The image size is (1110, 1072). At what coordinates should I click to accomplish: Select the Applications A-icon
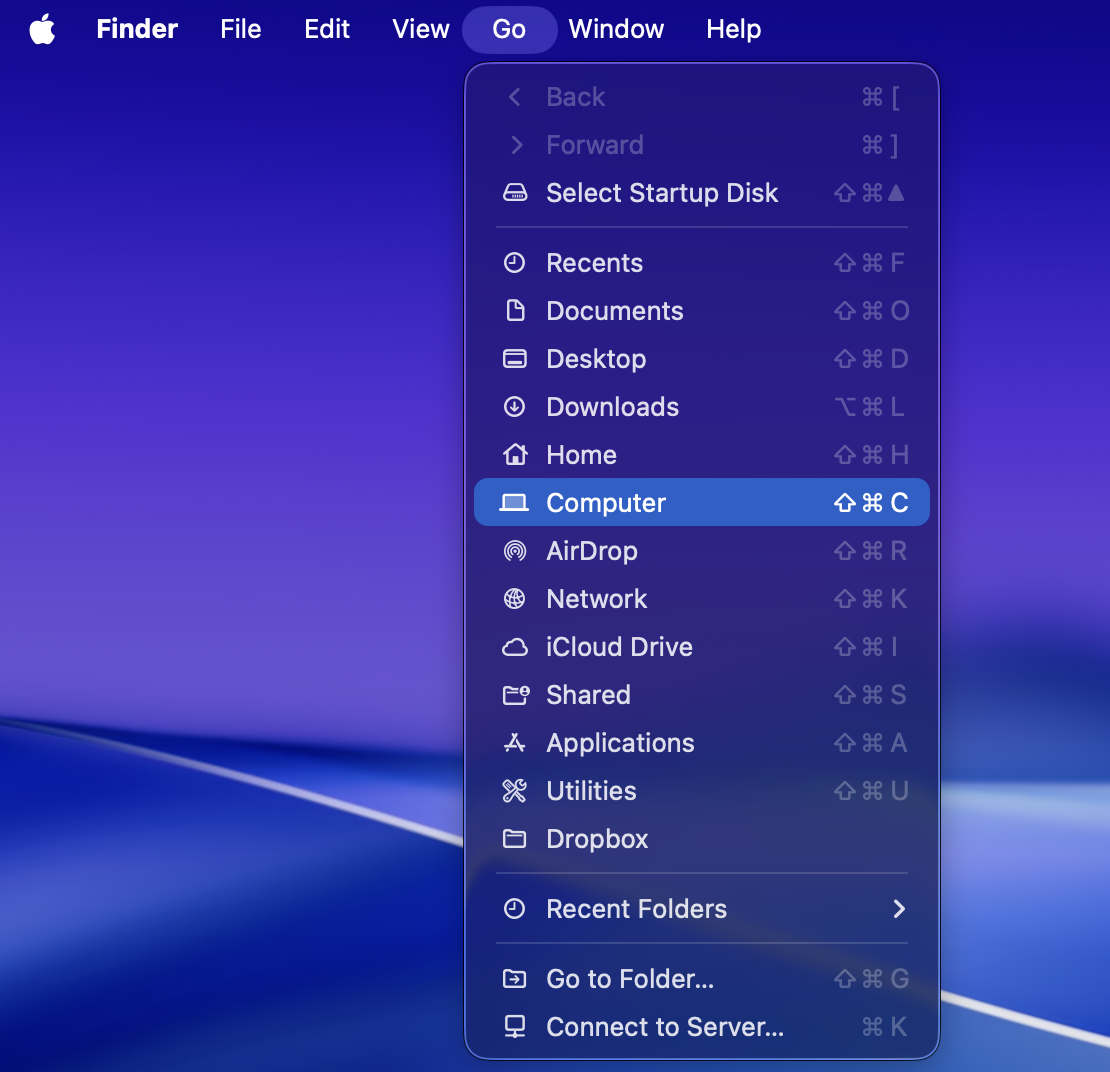[x=515, y=743]
